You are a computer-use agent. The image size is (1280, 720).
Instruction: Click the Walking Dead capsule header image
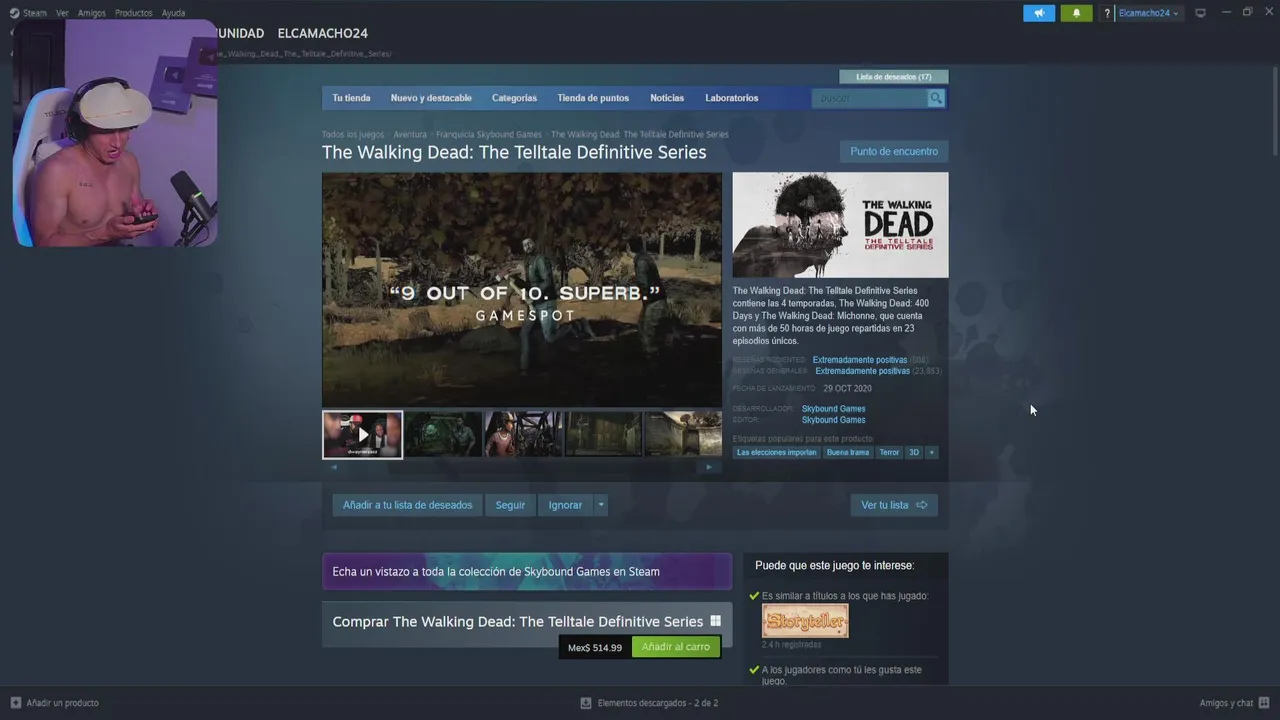coord(840,225)
